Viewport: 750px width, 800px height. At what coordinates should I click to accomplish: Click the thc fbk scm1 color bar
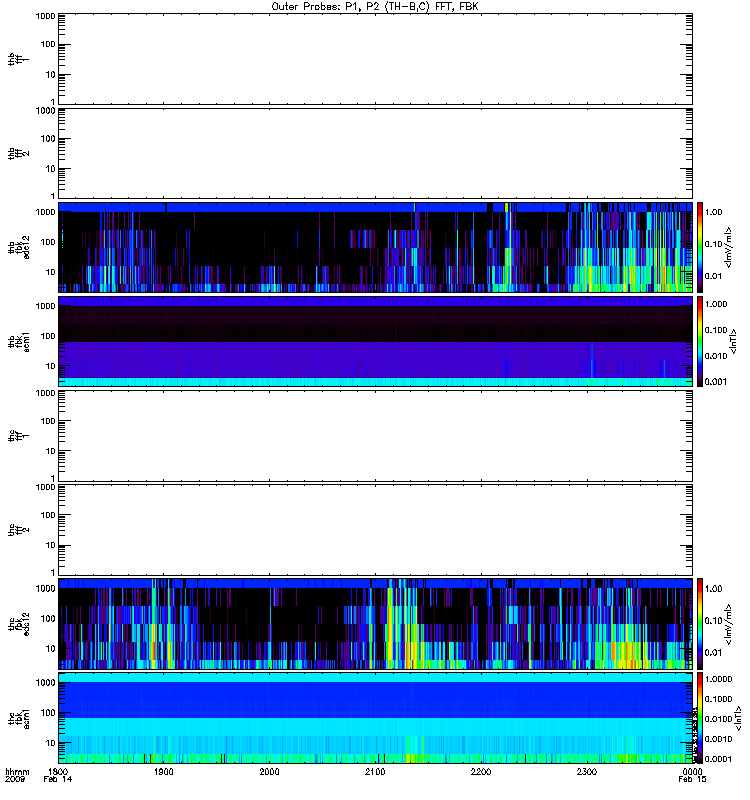700,718
